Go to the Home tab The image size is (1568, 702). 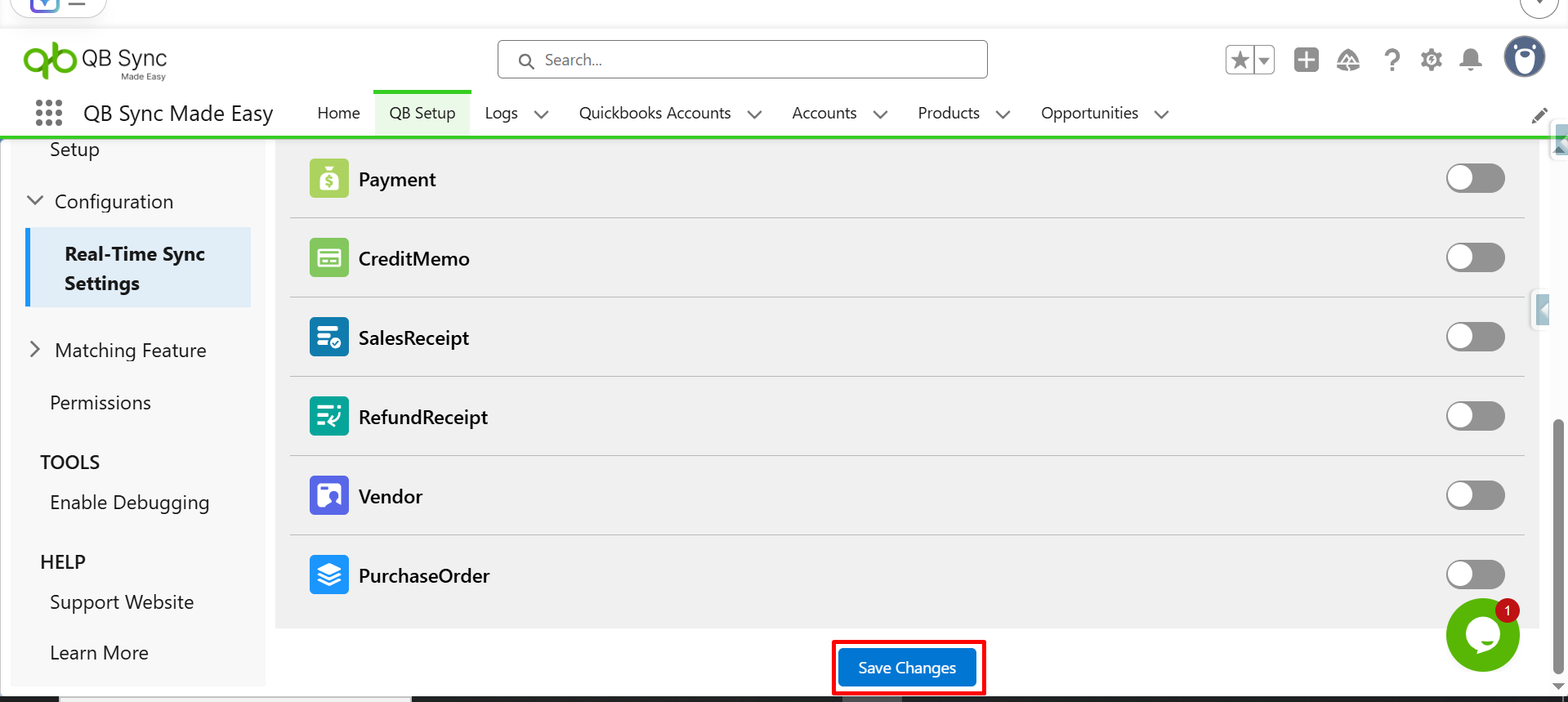click(x=338, y=113)
